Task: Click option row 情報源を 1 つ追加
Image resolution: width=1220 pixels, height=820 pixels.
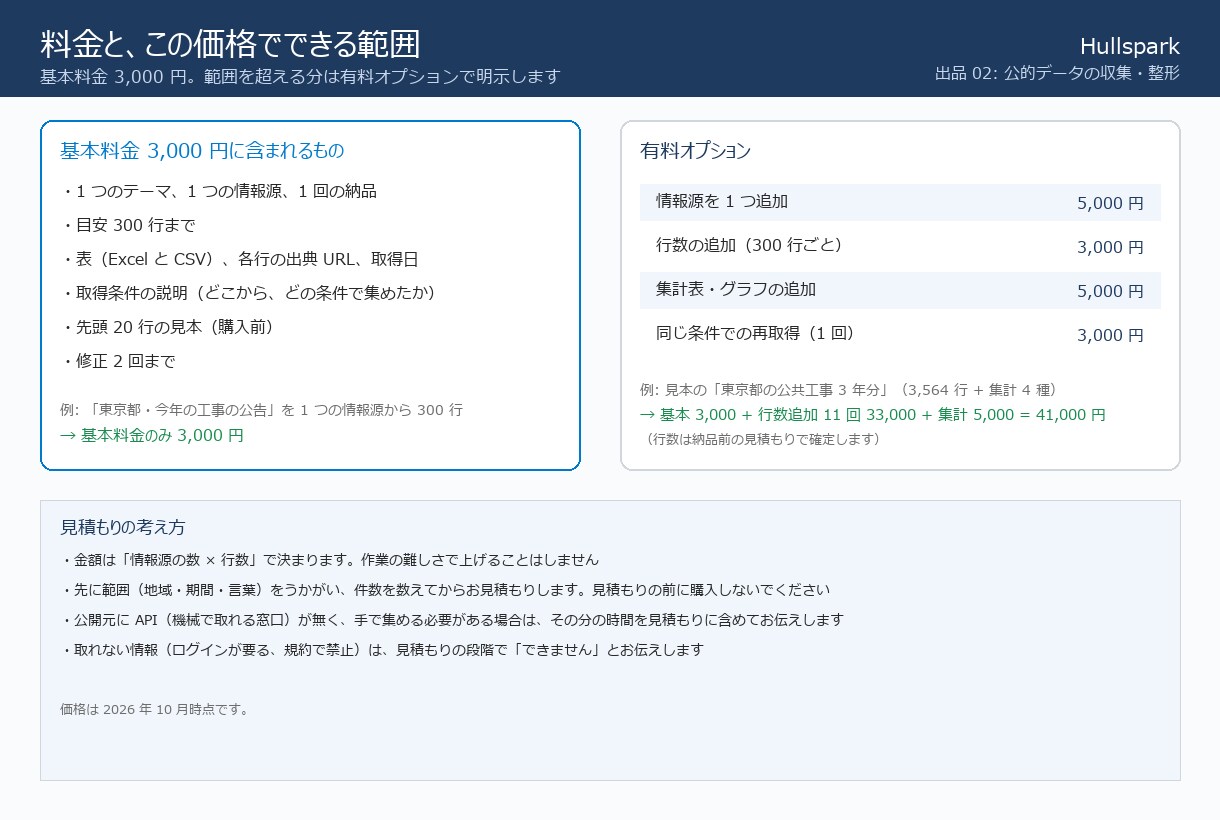Action: pyautogui.click(x=900, y=202)
